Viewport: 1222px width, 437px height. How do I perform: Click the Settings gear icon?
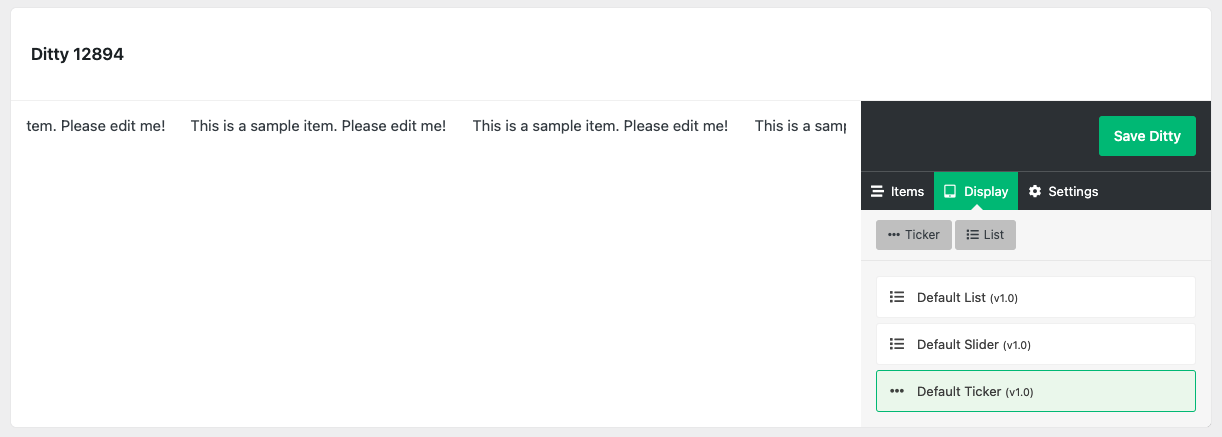1035,191
